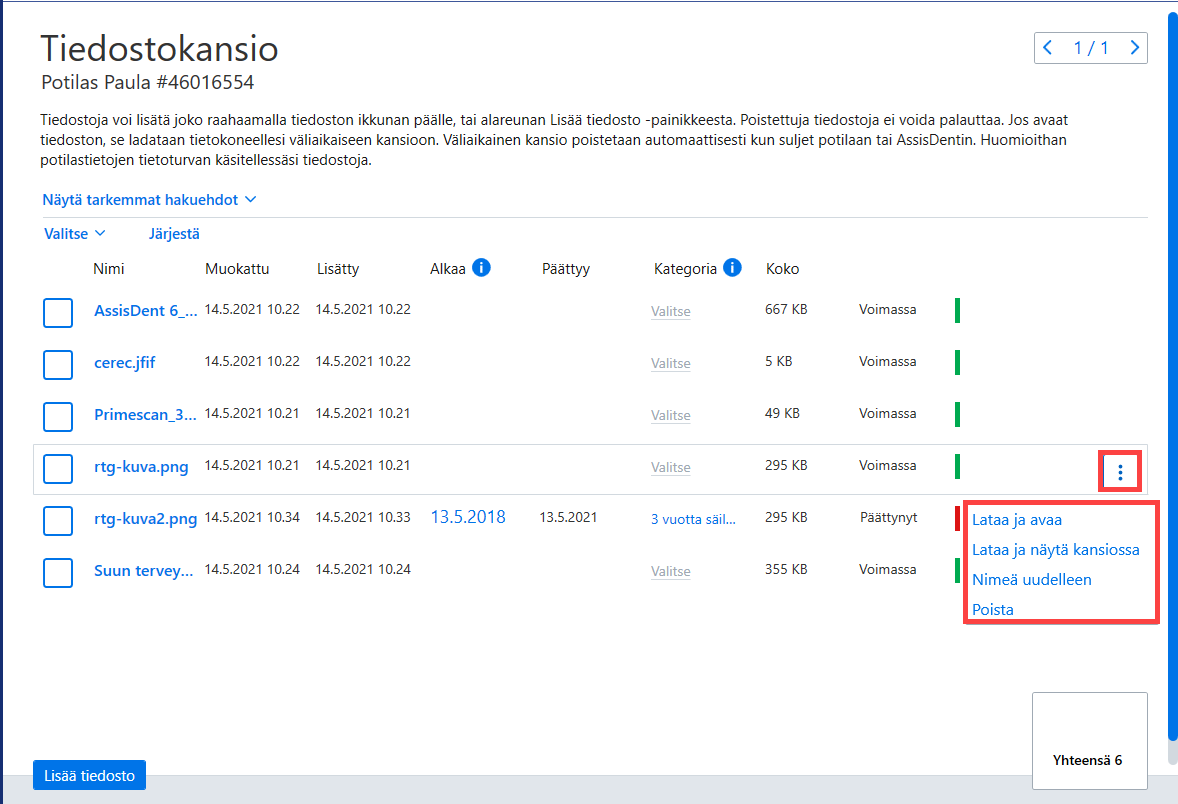Click the Lisää tiedosto button

coord(89,775)
